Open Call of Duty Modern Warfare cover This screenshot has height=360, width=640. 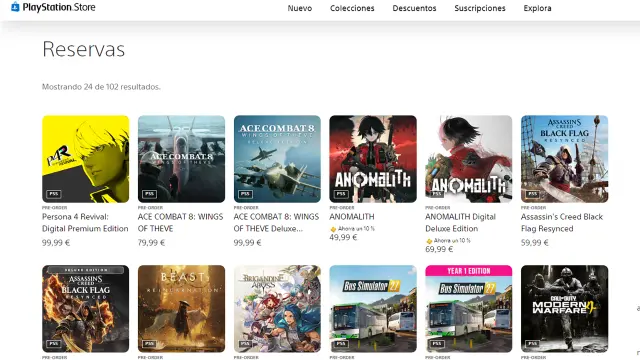pyautogui.click(x=564, y=309)
